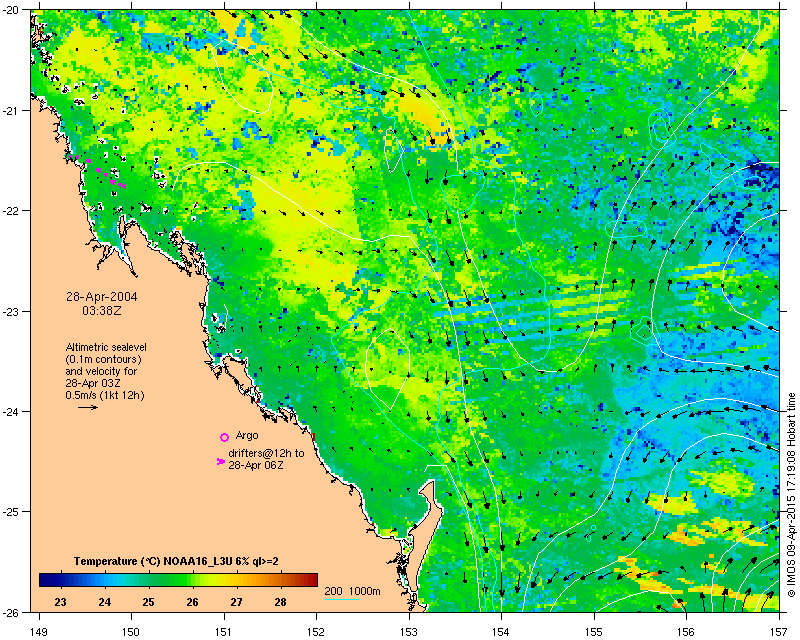Click the longitude axis label 153
Image resolution: width=800 pixels, height=640 pixels.
409,632
